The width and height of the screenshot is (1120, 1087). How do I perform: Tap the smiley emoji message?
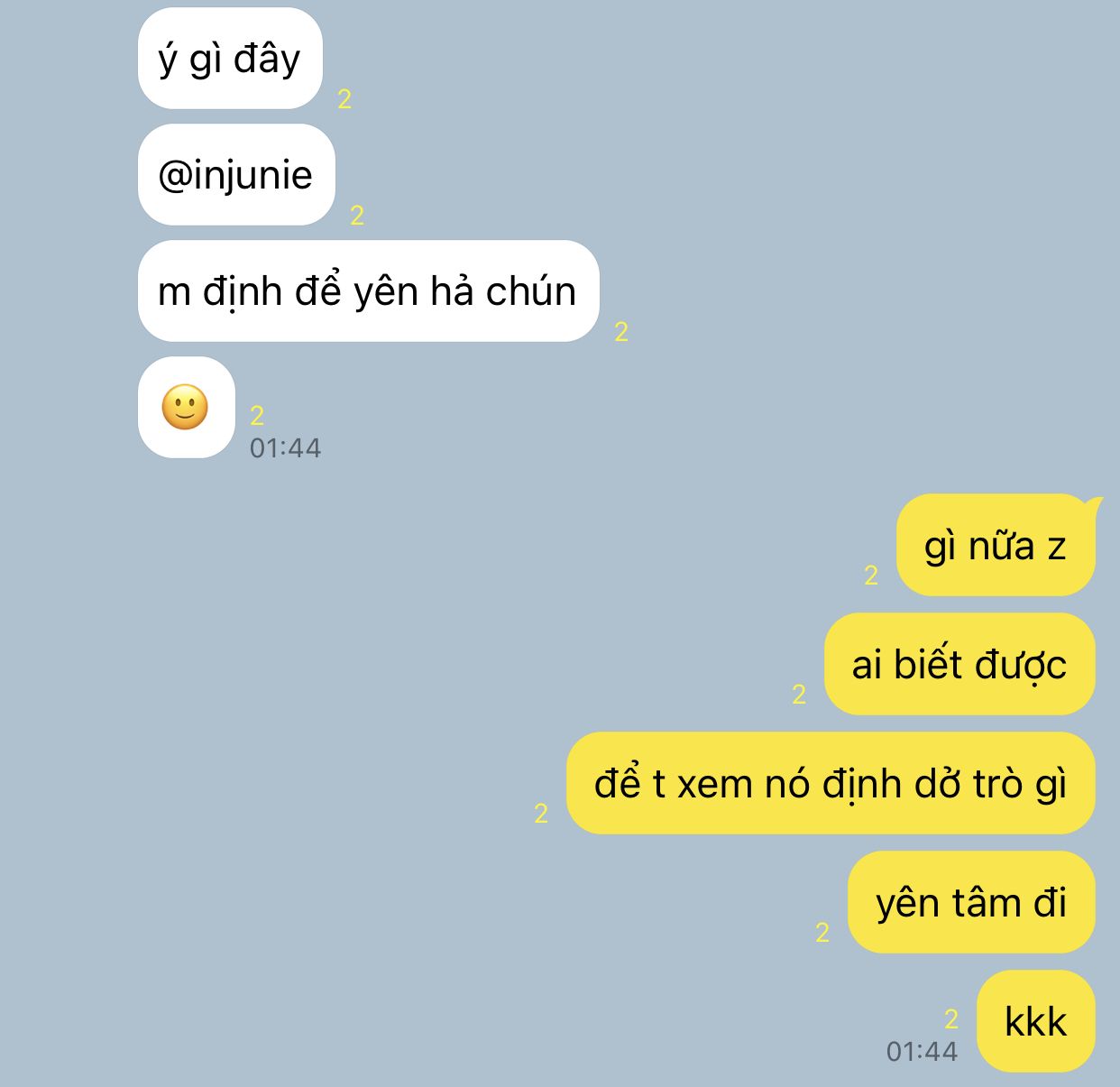coord(187,407)
